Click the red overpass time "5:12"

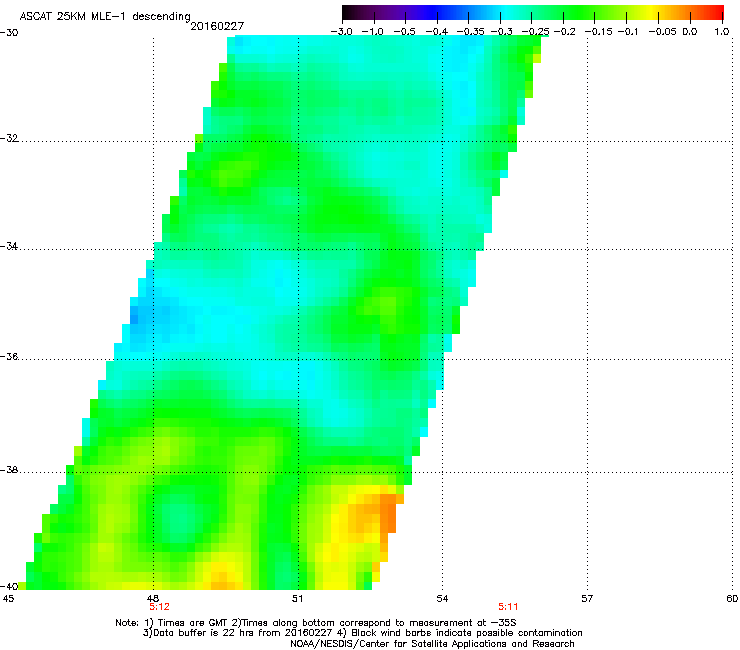coord(160,607)
